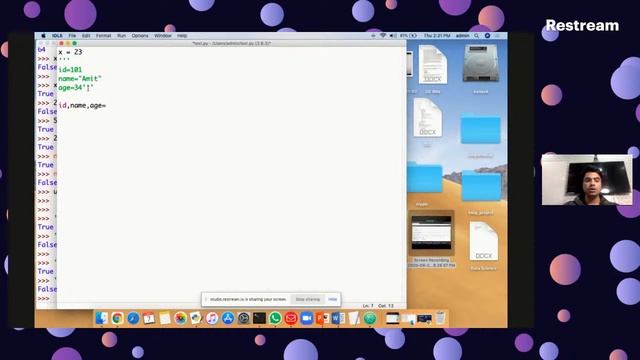Click the last '>>>' prompt in Shell window
The height and width of the screenshot is (360, 640).
click(x=43, y=298)
